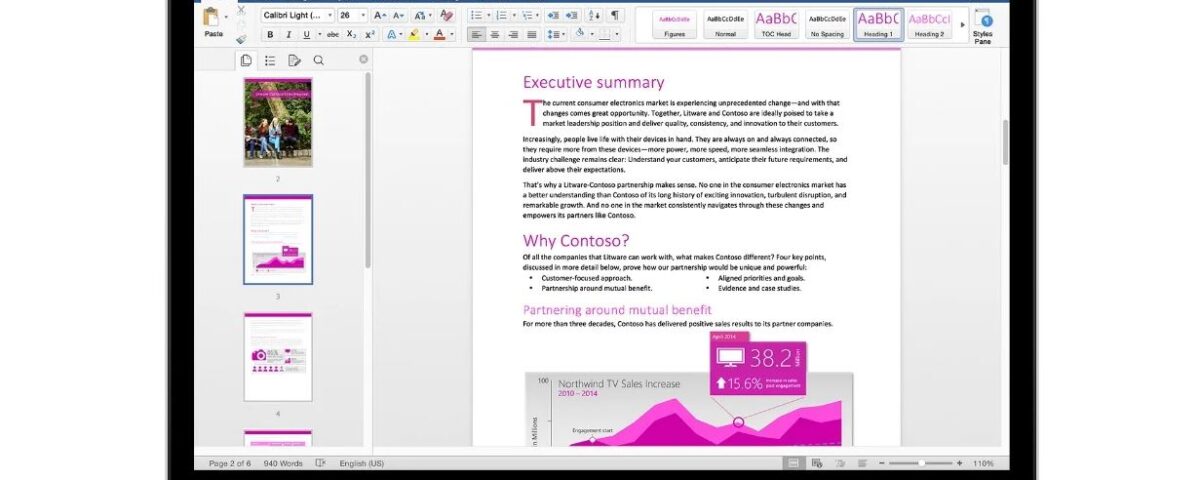
Task: Apply the red font color
Action: pos(439,35)
